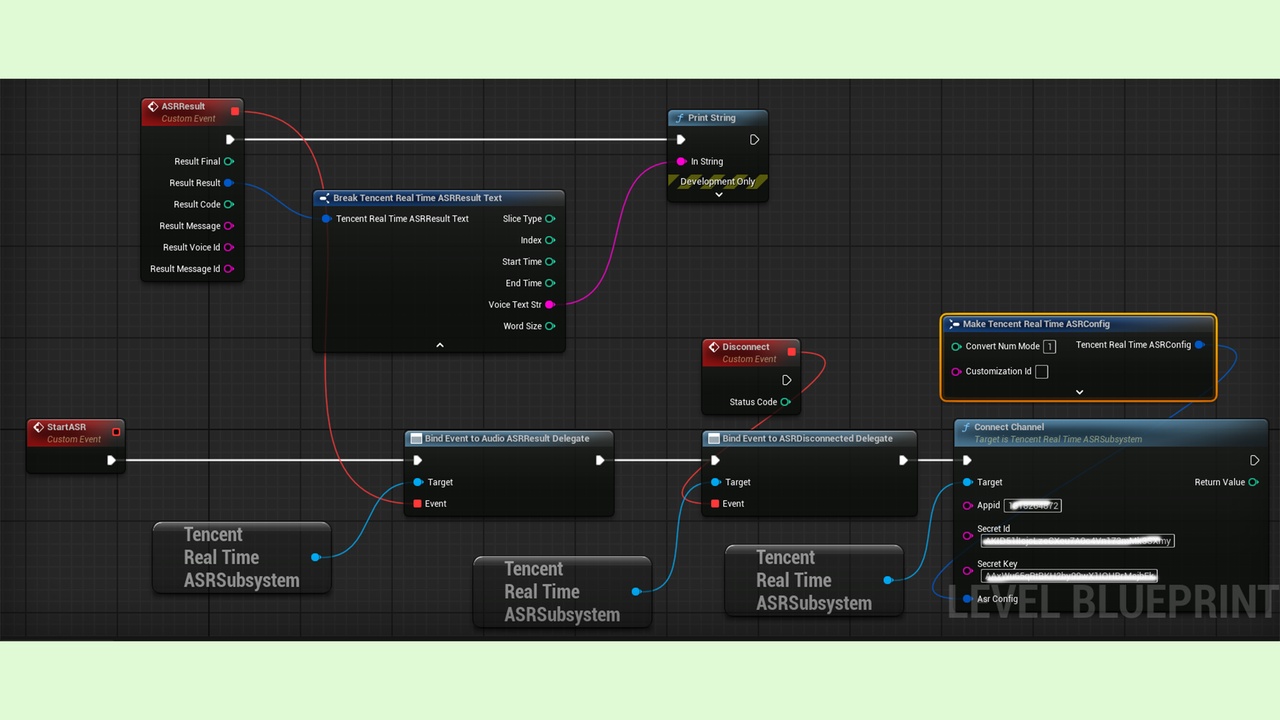Expand the Make Tencent Real Time ASRConfig node

click(x=1079, y=392)
